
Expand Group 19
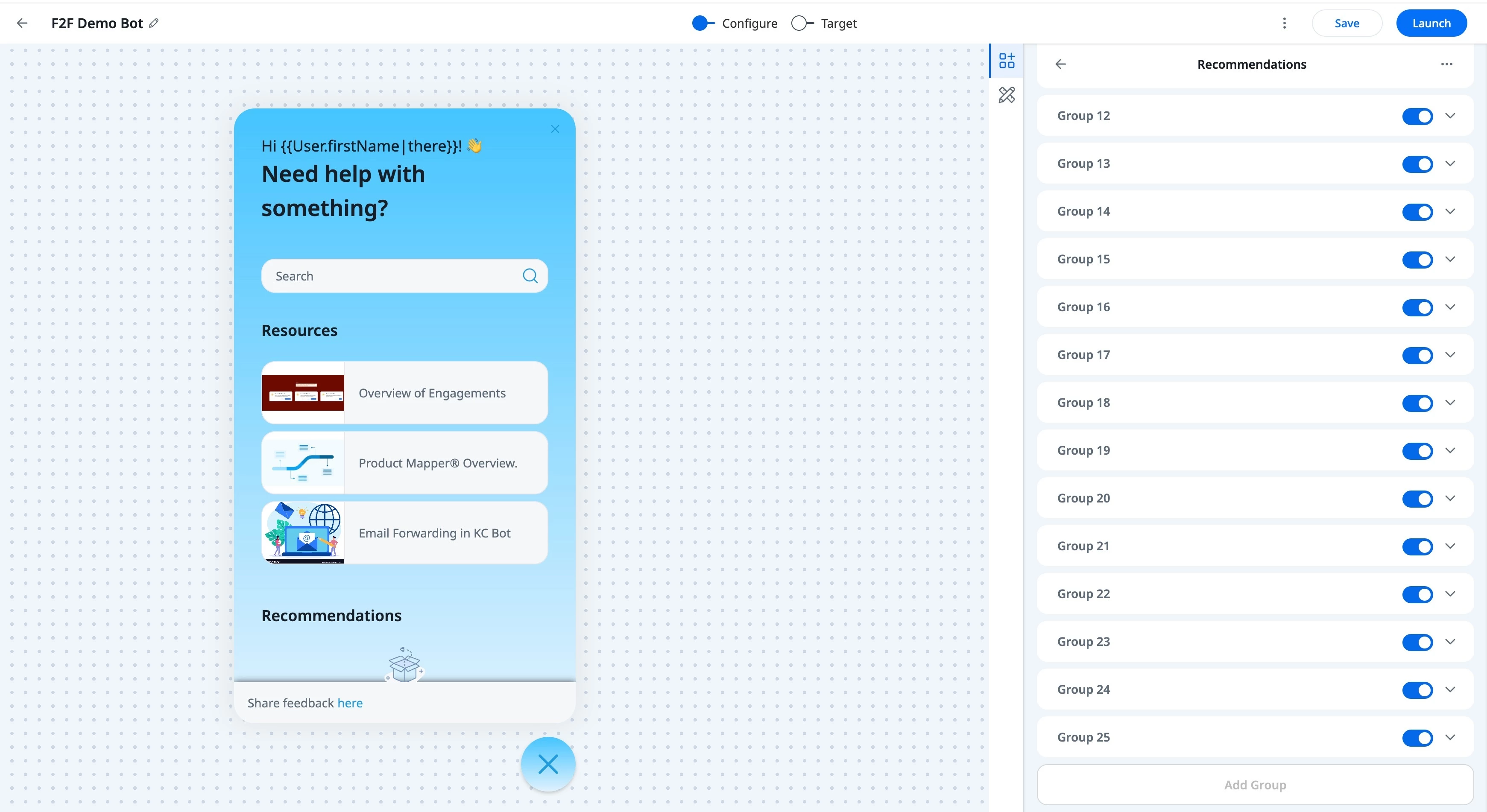pos(1451,450)
